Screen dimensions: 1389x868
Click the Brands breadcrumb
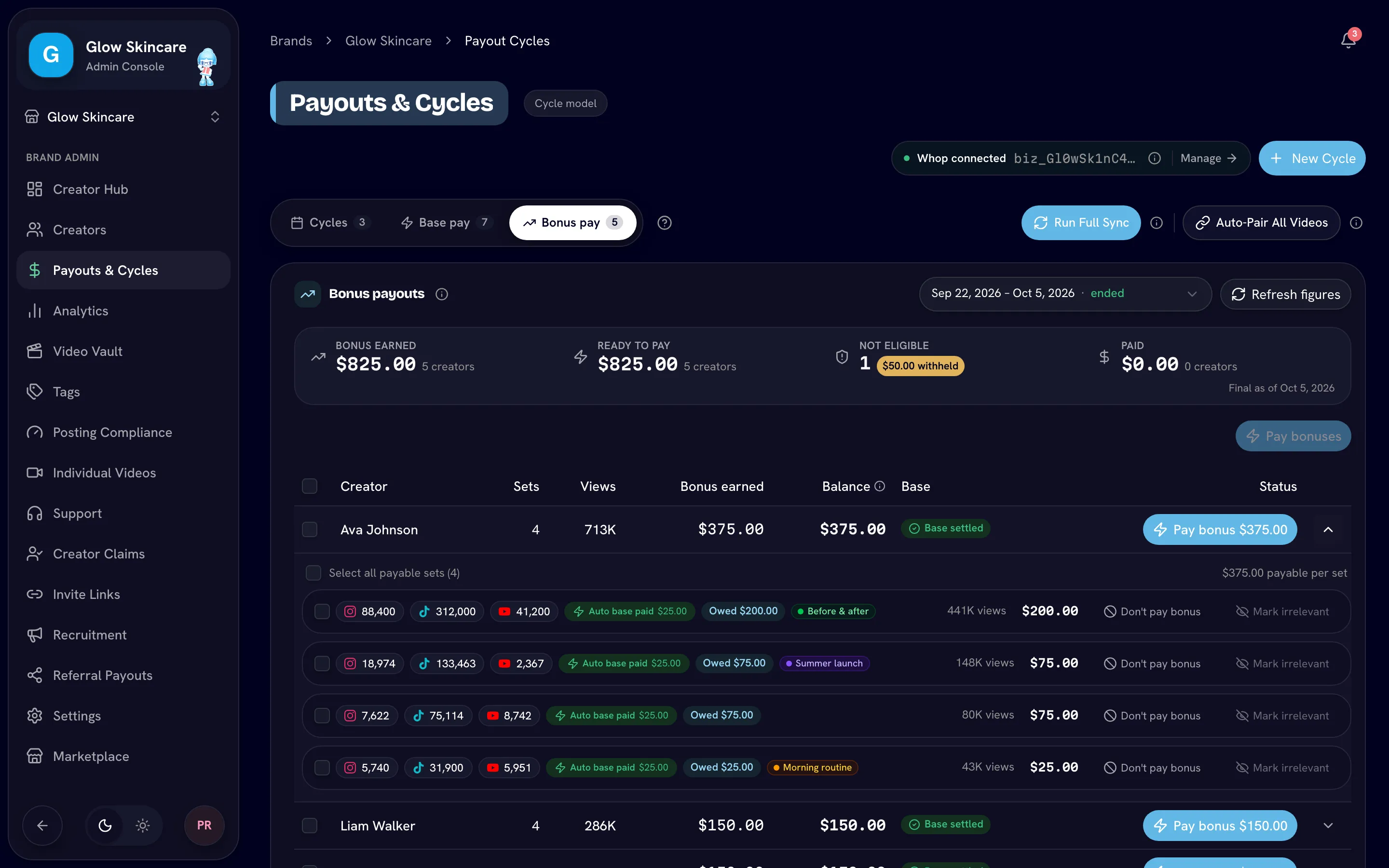coord(291,41)
